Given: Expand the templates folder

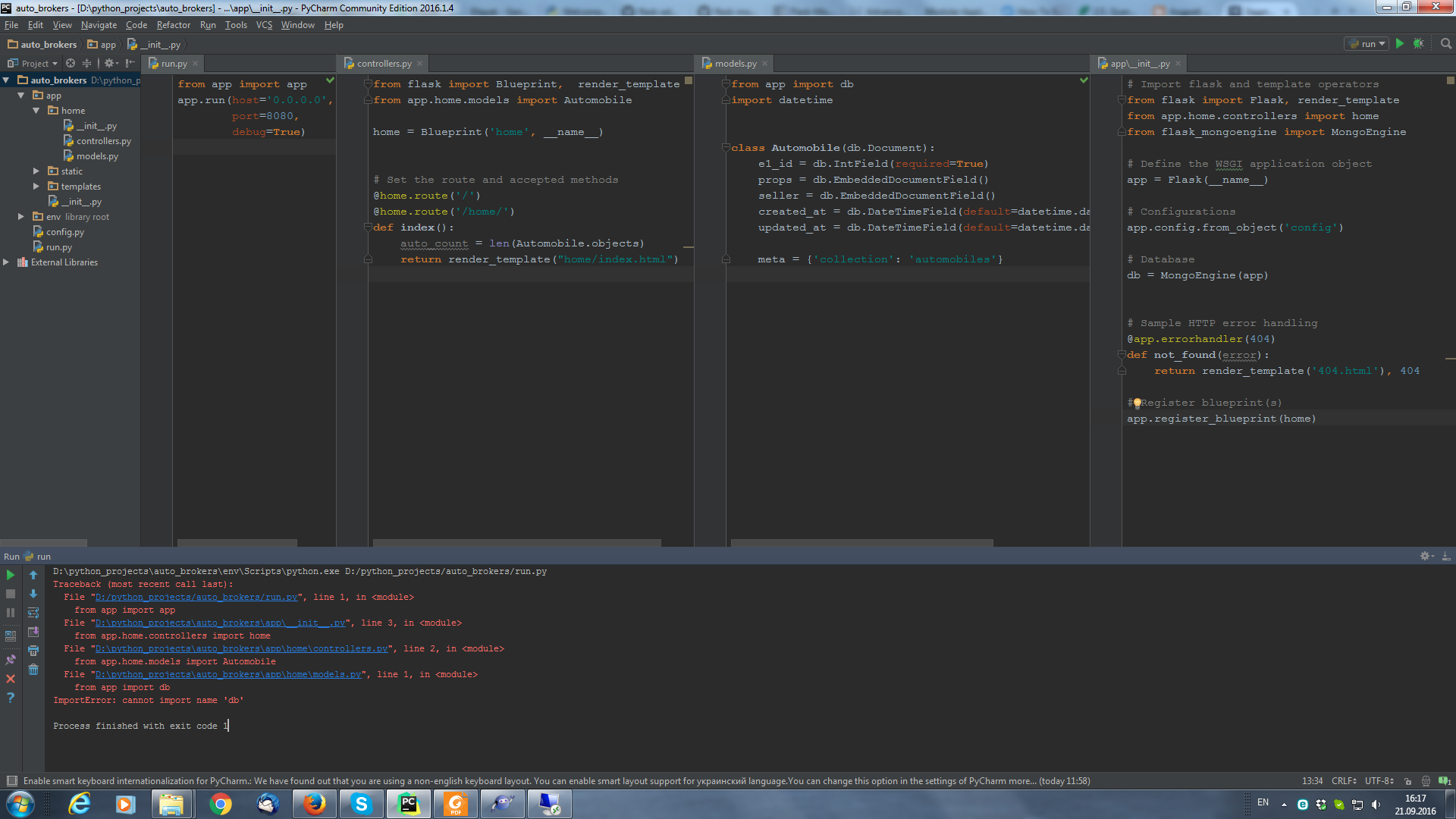Looking at the screenshot, I should point(36,187).
